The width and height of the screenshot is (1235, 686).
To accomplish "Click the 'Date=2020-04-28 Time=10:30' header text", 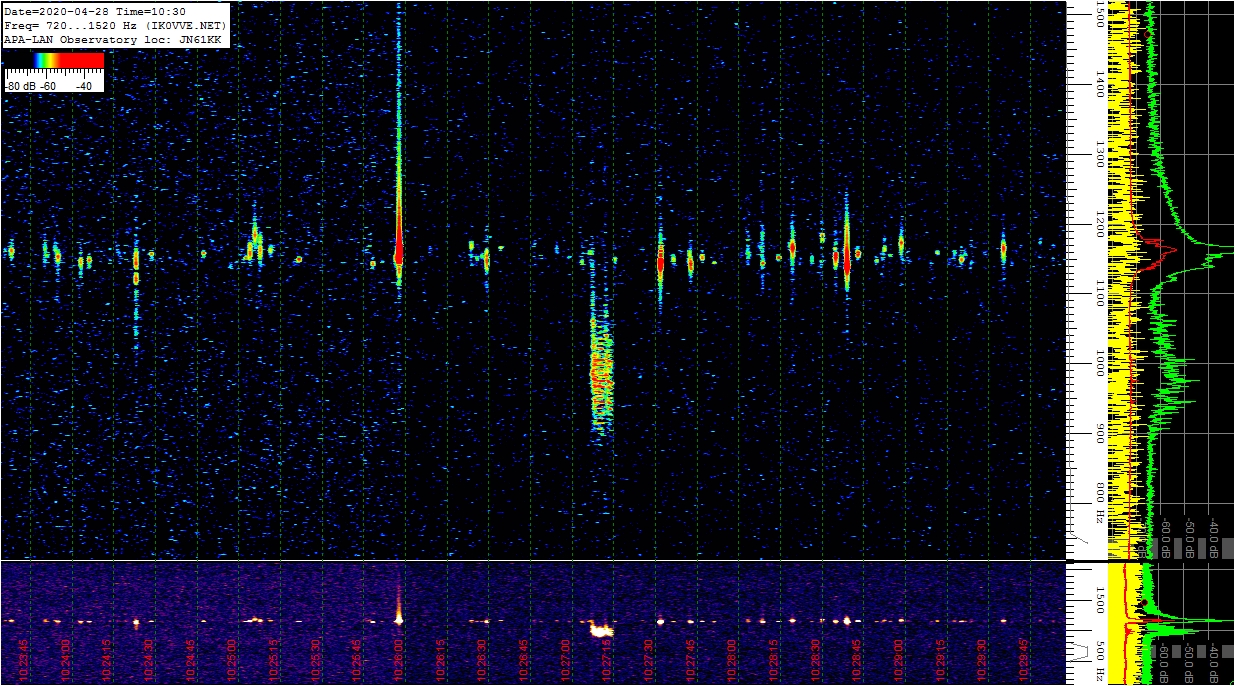I will (x=95, y=11).
